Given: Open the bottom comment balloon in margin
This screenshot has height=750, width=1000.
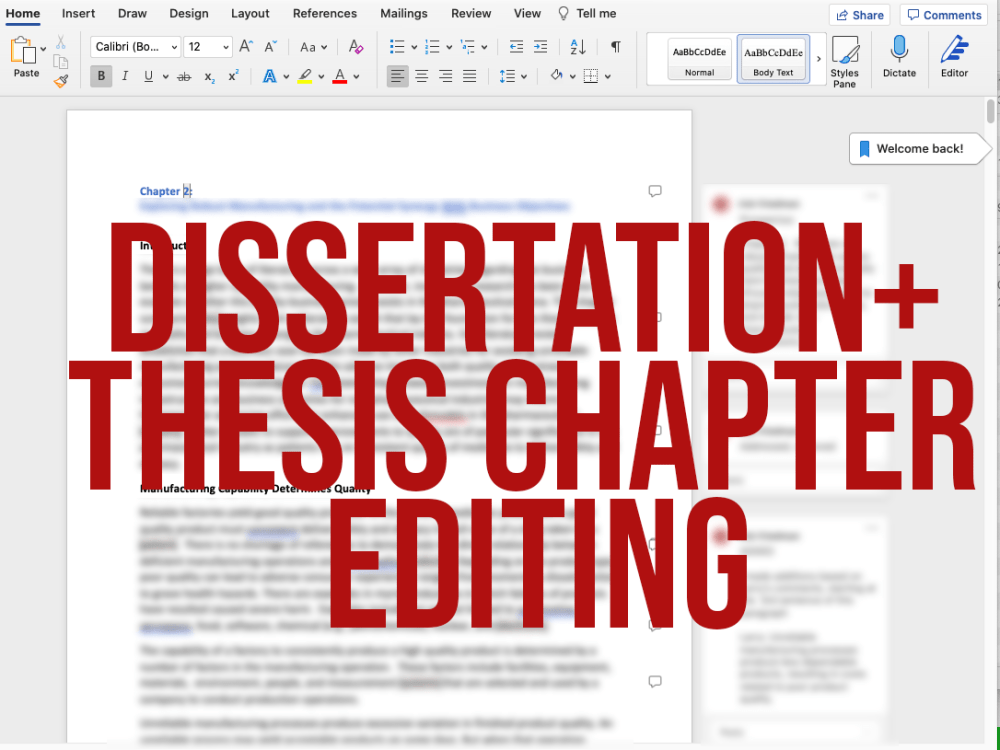Looking at the screenshot, I should point(655,682).
